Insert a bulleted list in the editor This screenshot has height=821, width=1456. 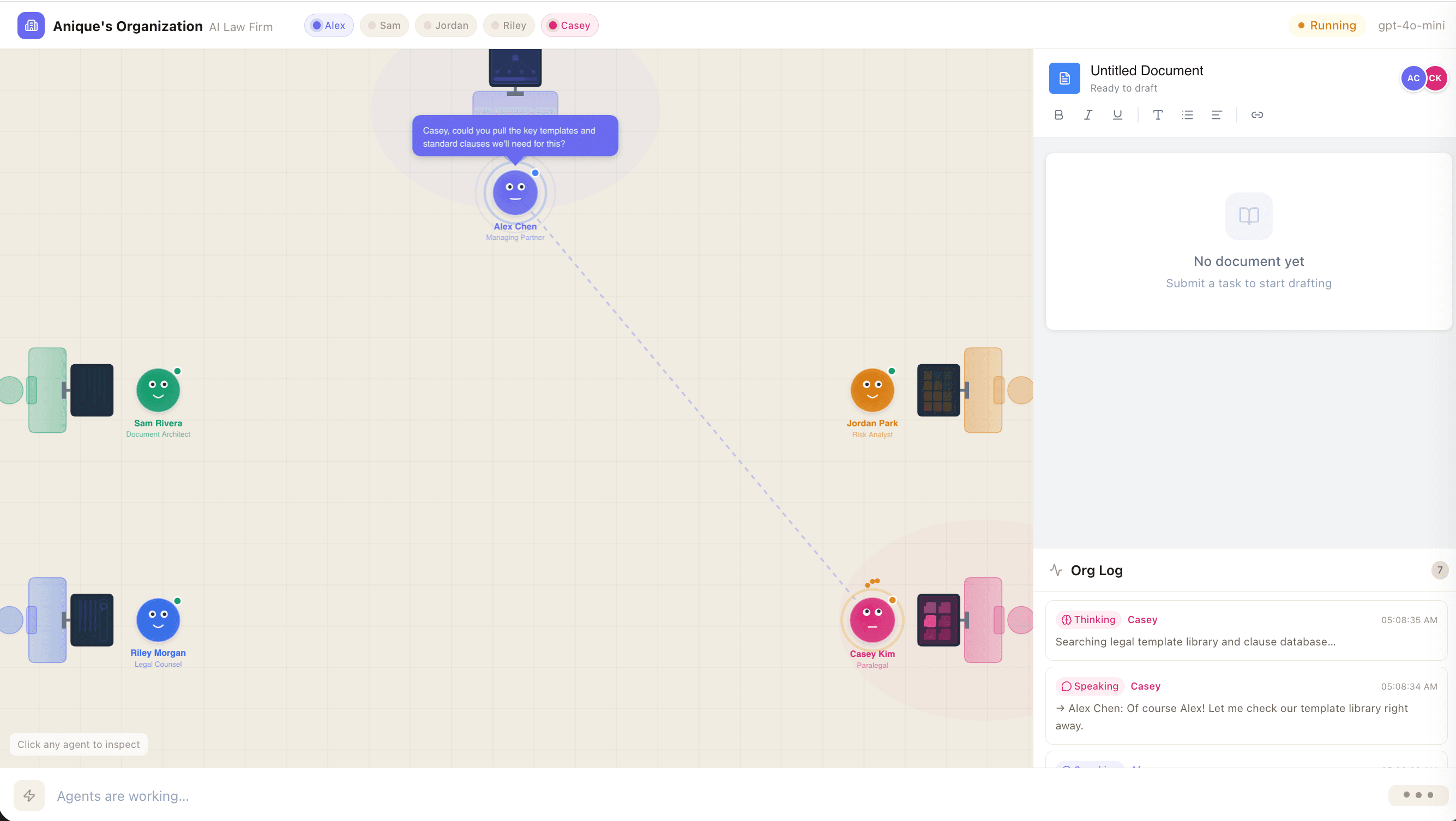point(1187,114)
